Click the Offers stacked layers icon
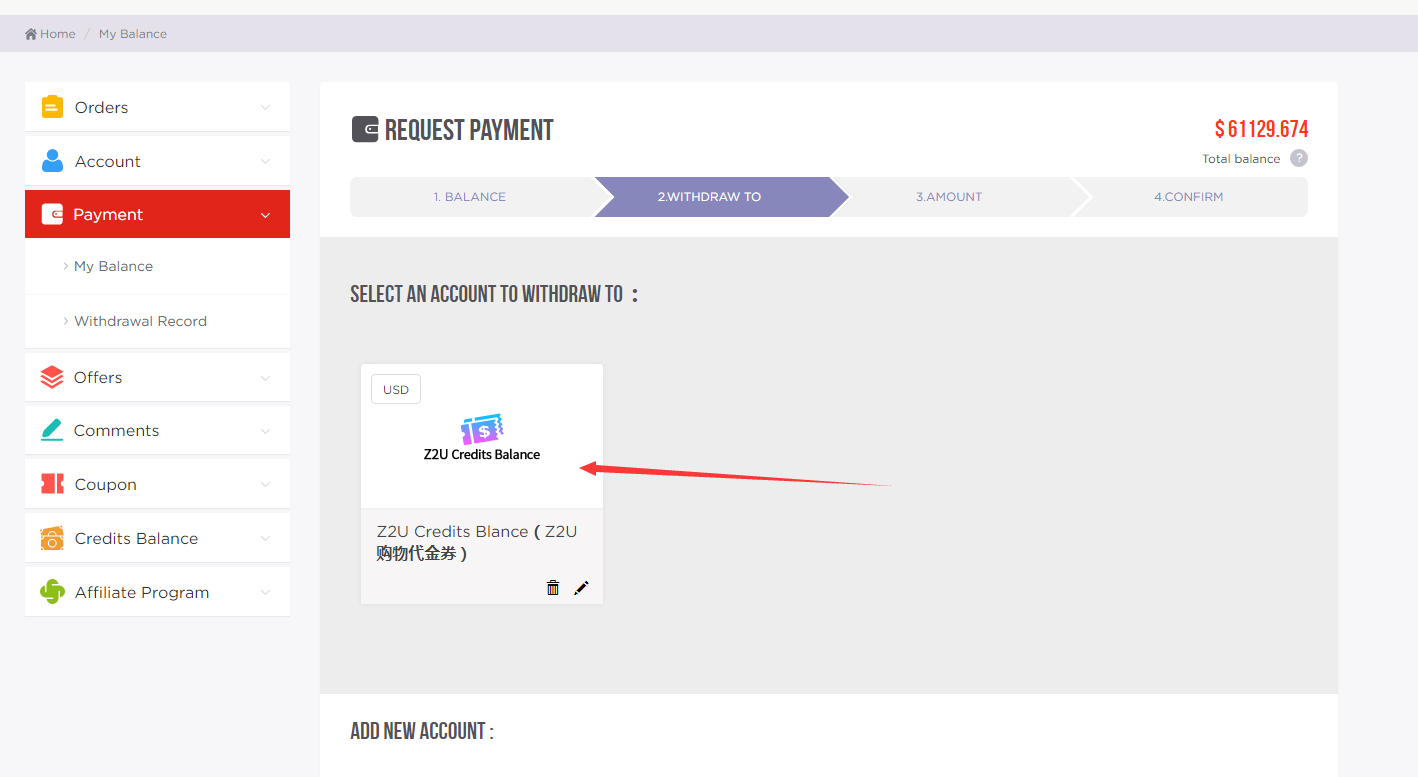The image size is (1418, 777). pos(52,377)
